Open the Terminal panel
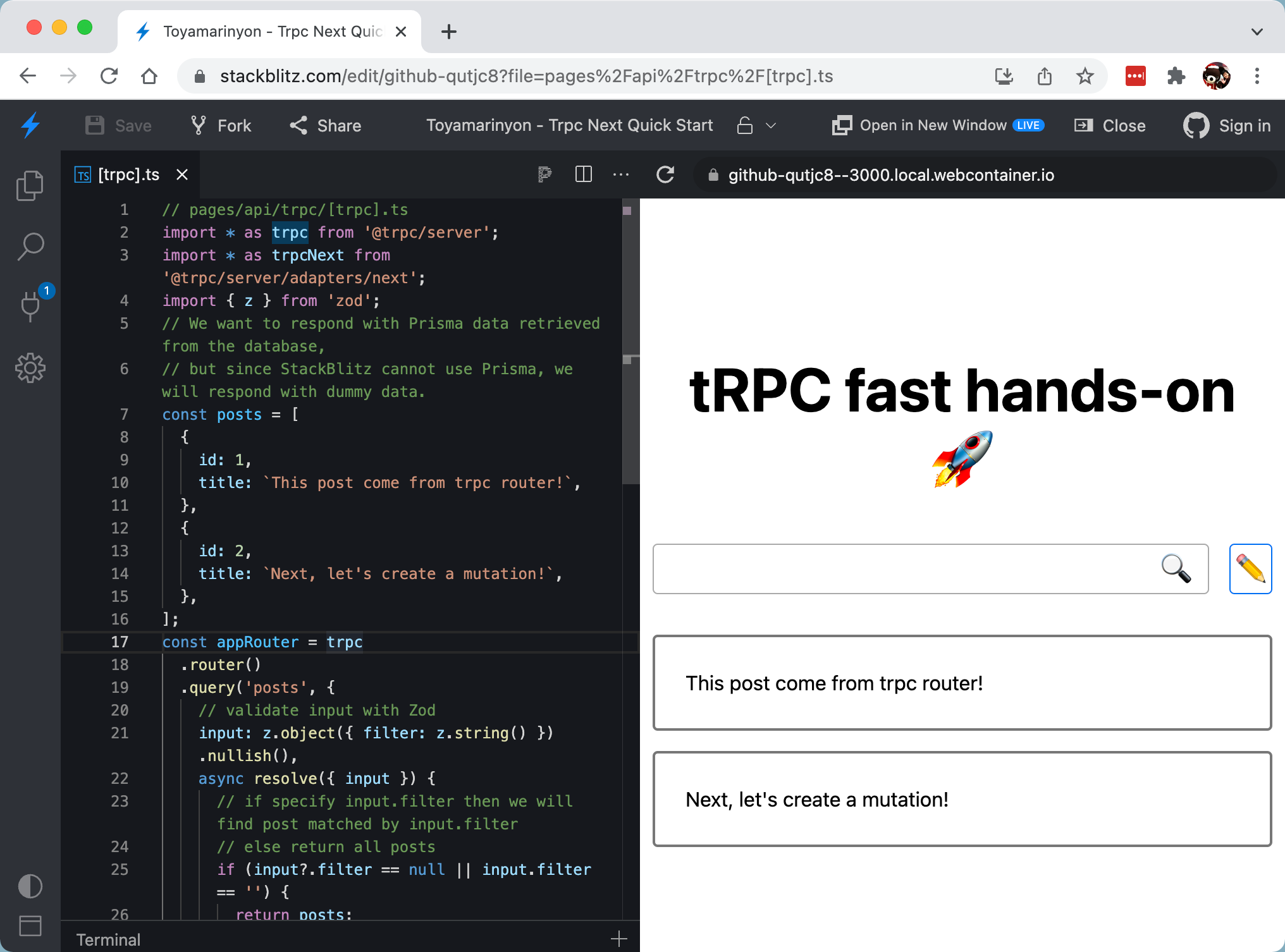This screenshot has height=952, width=1285. click(108, 939)
